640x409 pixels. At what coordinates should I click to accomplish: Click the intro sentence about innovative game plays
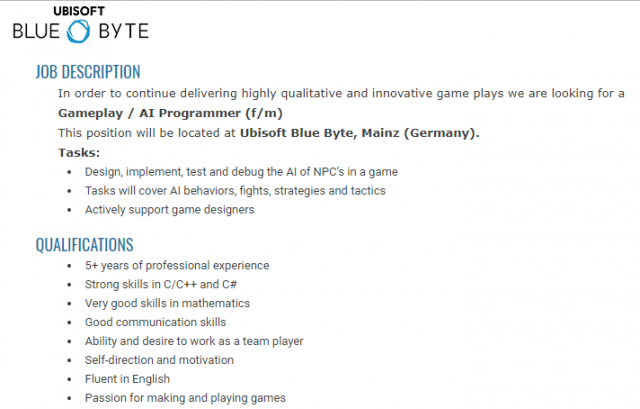coord(341,93)
